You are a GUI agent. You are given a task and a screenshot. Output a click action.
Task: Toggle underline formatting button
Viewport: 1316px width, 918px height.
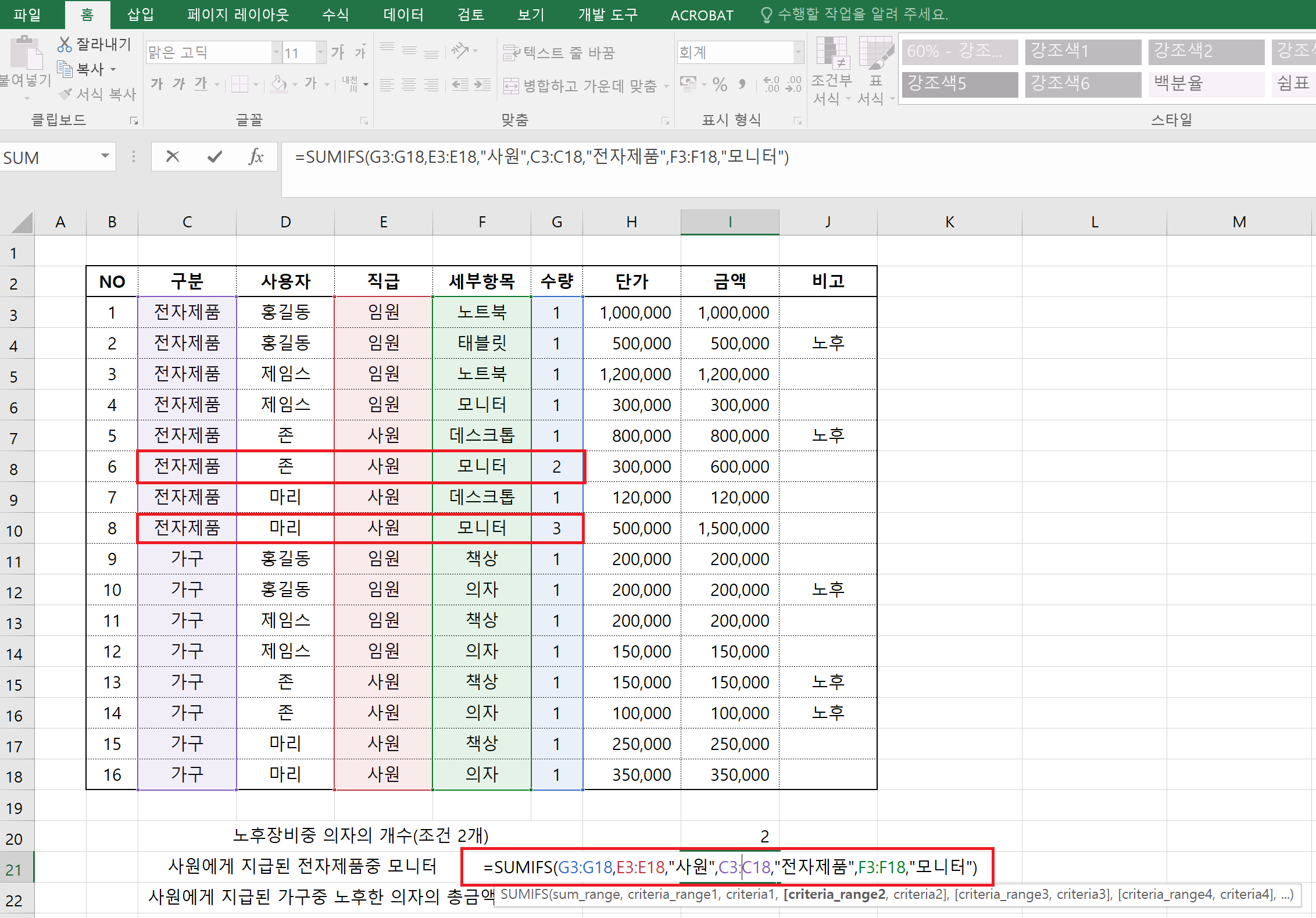tap(201, 84)
